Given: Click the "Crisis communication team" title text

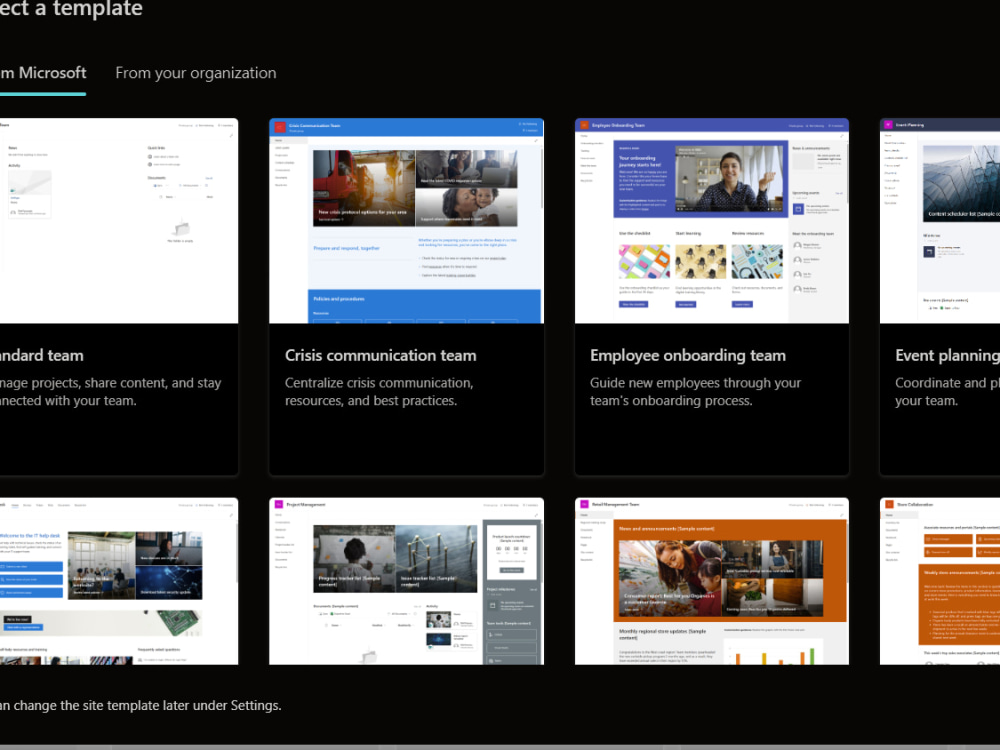Looking at the screenshot, I should click(380, 355).
